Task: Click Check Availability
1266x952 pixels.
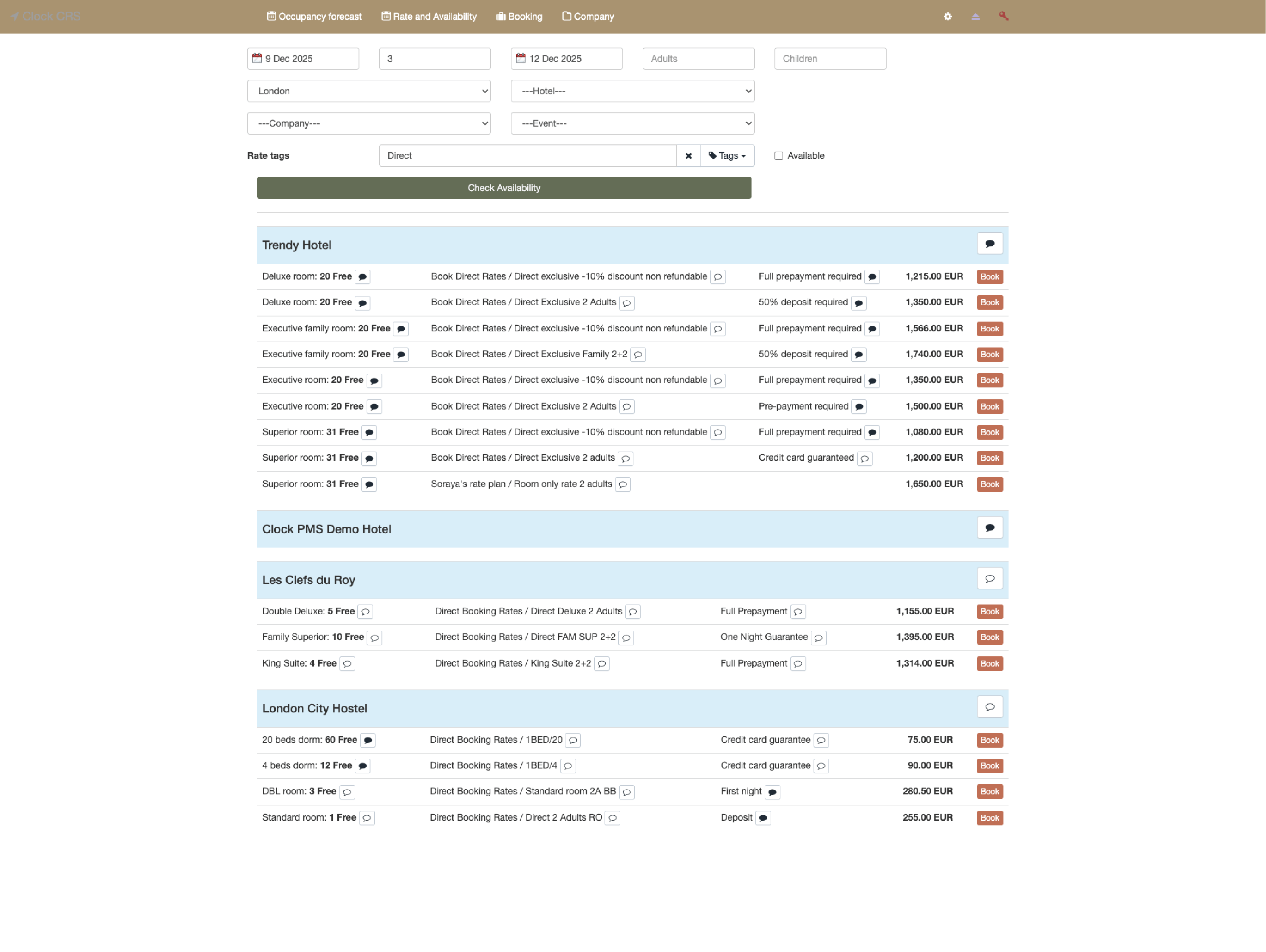Action: pos(504,187)
